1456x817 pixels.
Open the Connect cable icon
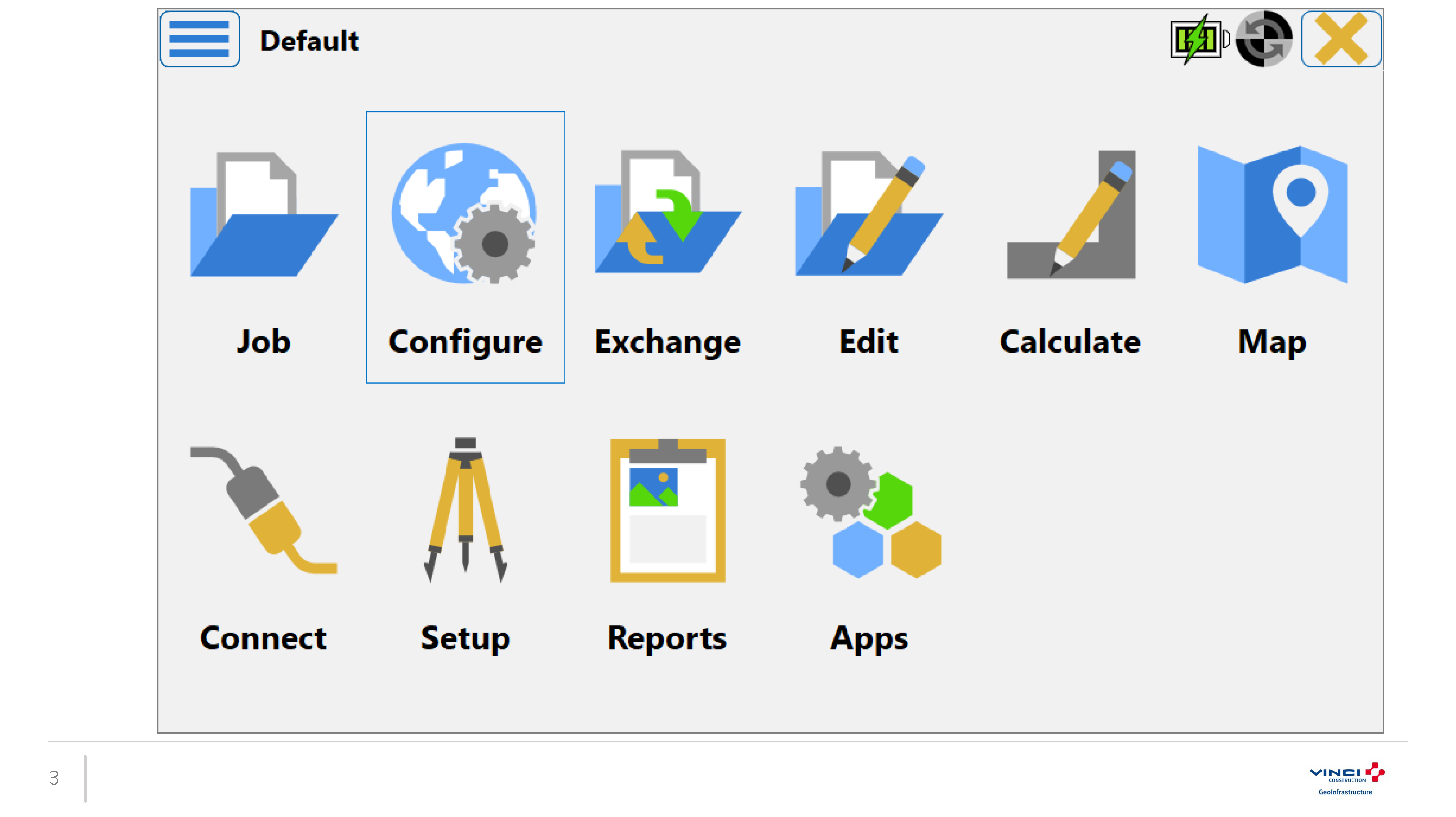(264, 510)
